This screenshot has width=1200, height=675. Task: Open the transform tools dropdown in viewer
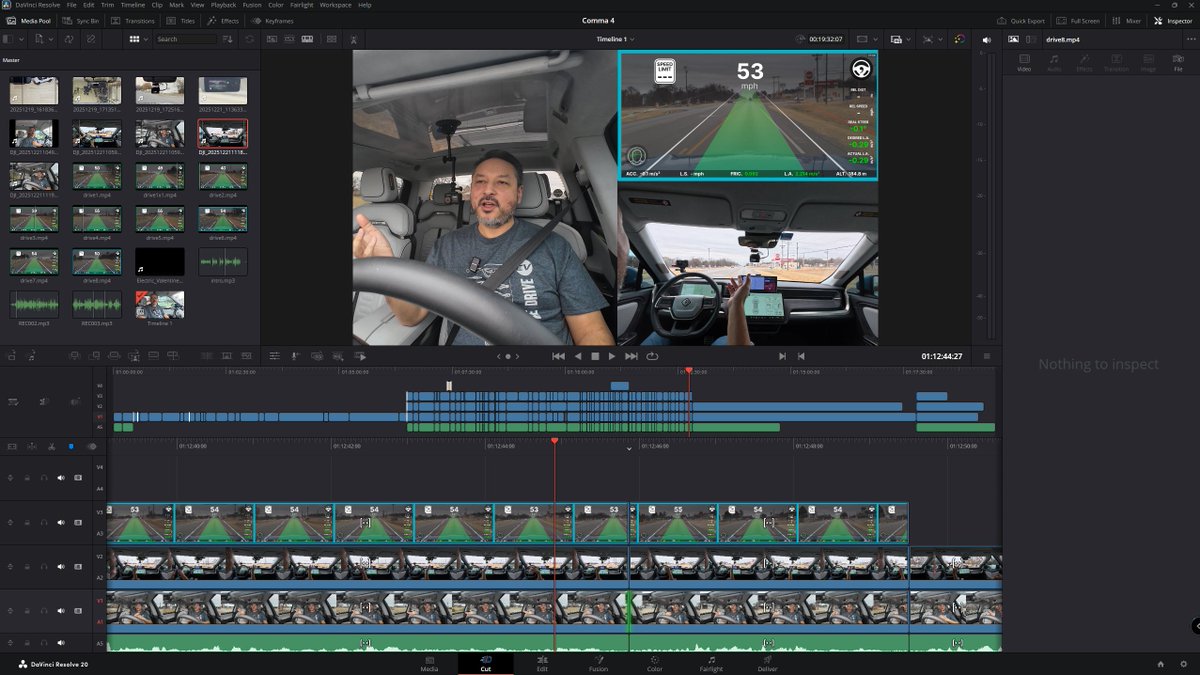(x=931, y=39)
